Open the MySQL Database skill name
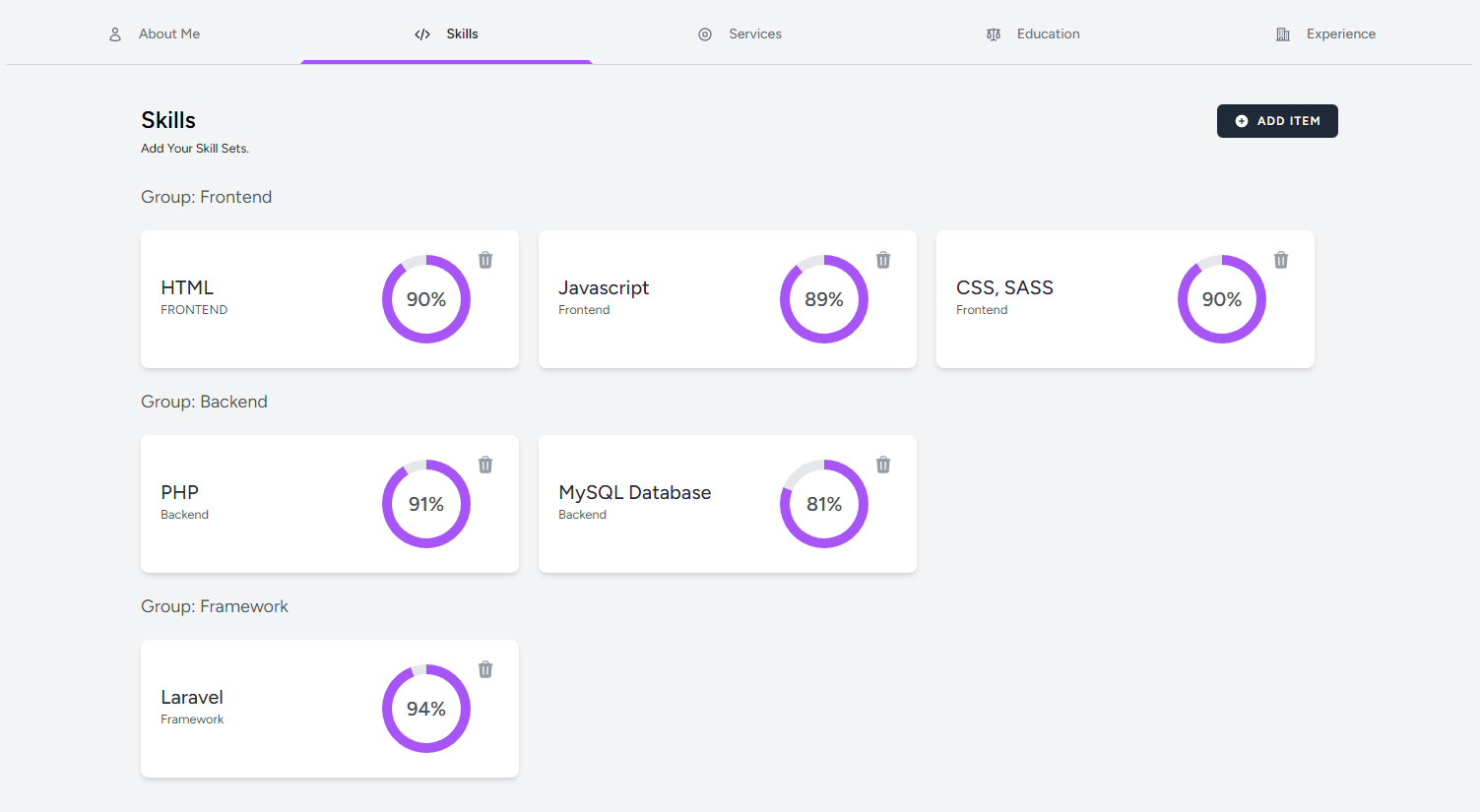1480x812 pixels. point(634,492)
